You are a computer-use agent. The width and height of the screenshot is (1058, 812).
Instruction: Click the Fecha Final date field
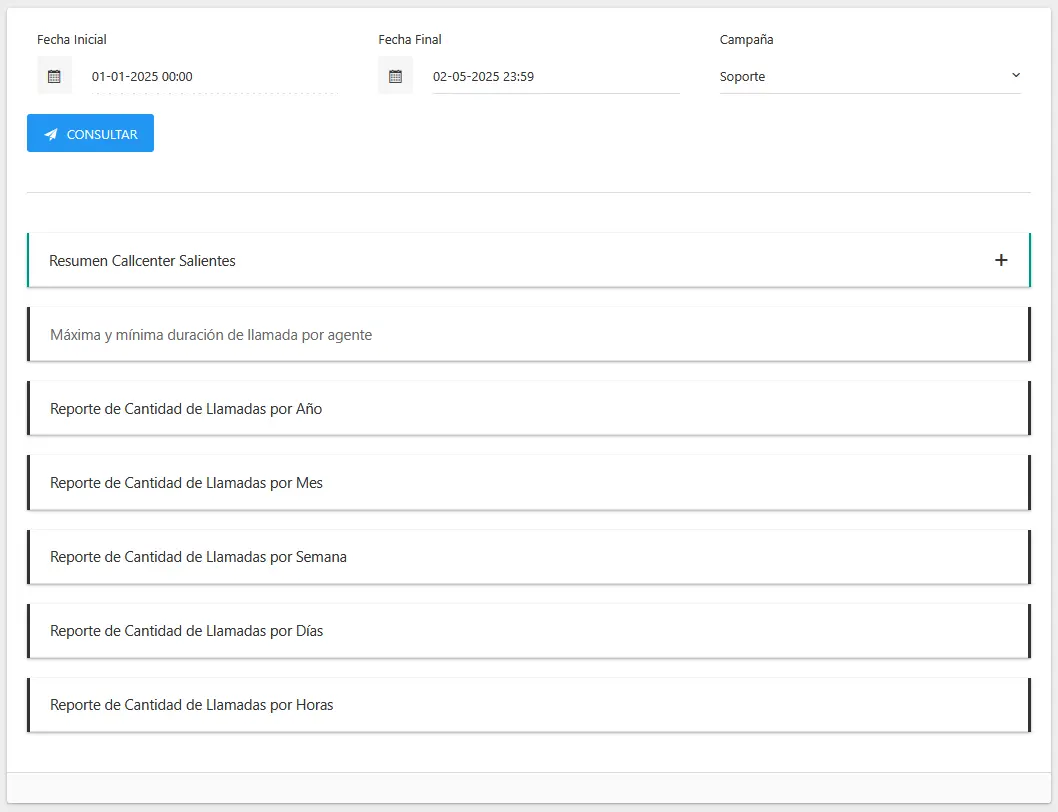[x=555, y=77]
